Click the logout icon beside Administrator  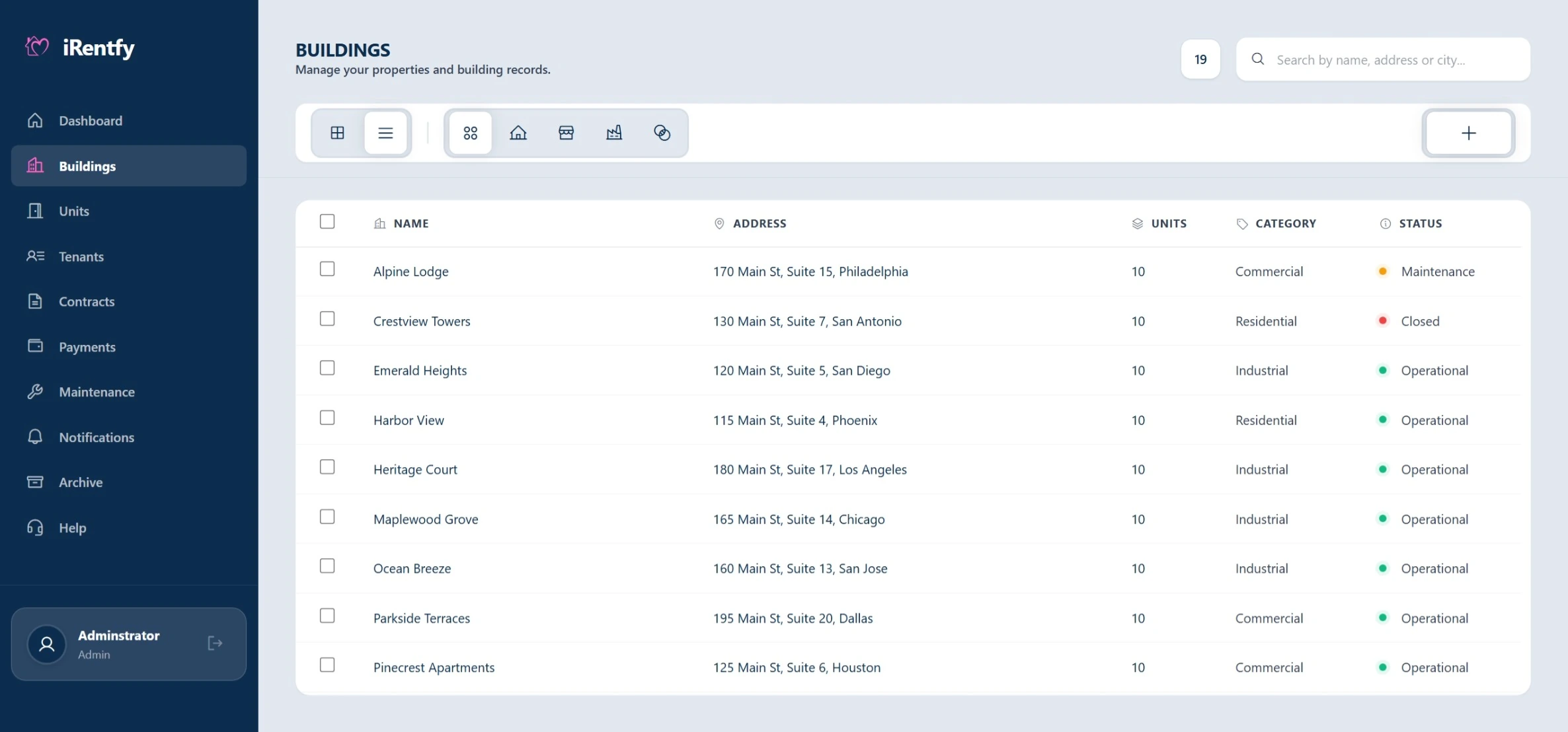(x=216, y=643)
